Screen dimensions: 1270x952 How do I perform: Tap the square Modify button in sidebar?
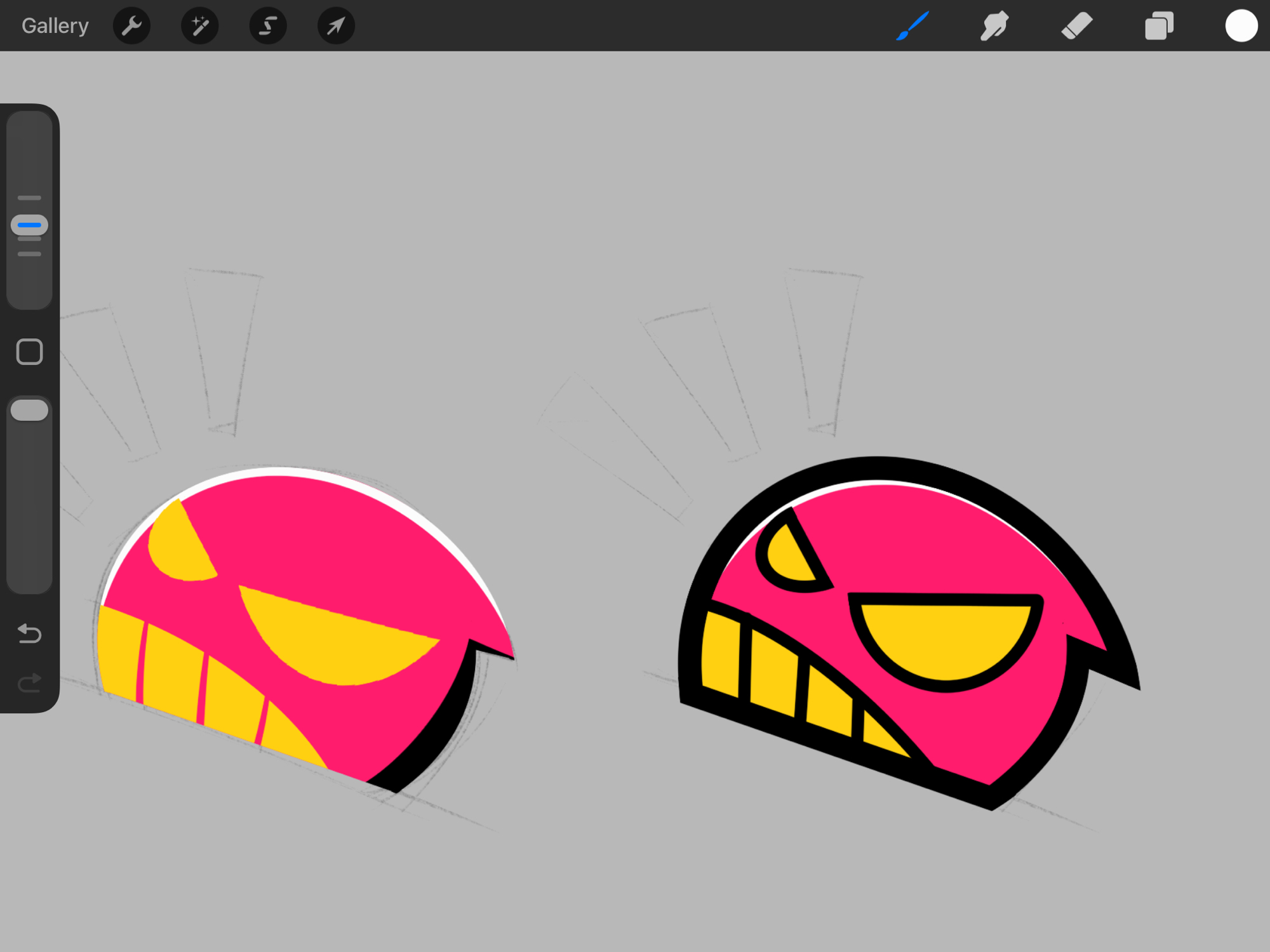click(x=29, y=352)
